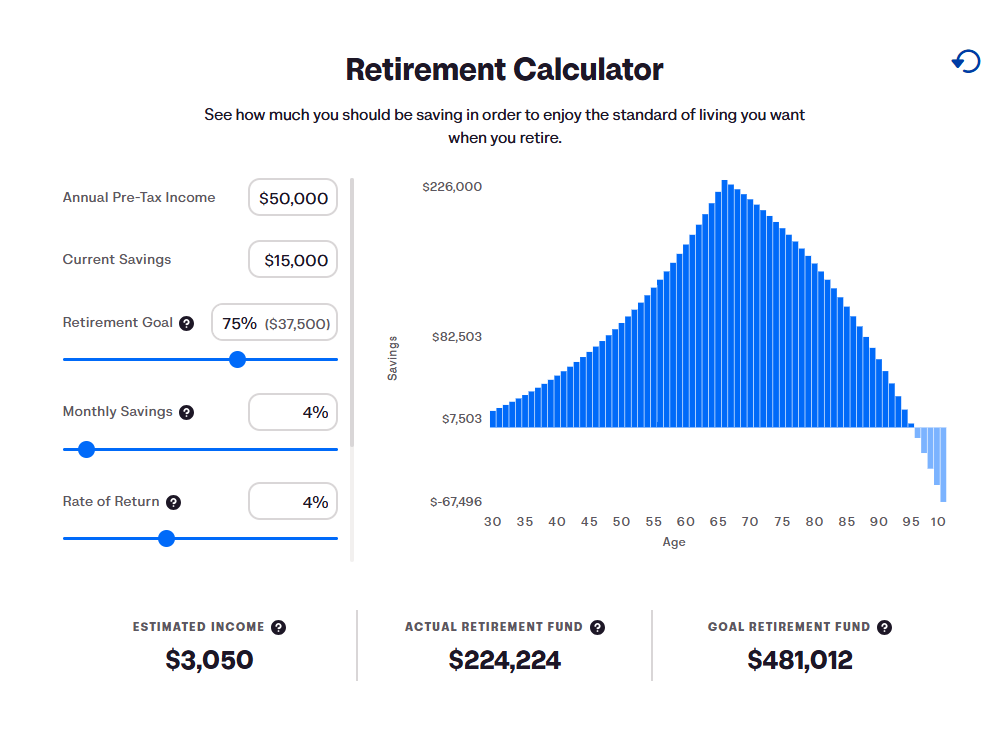Viewport: 1007px width, 734px height.
Task: Click the Retirement Goal slider handle
Action: (x=237, y=359)
